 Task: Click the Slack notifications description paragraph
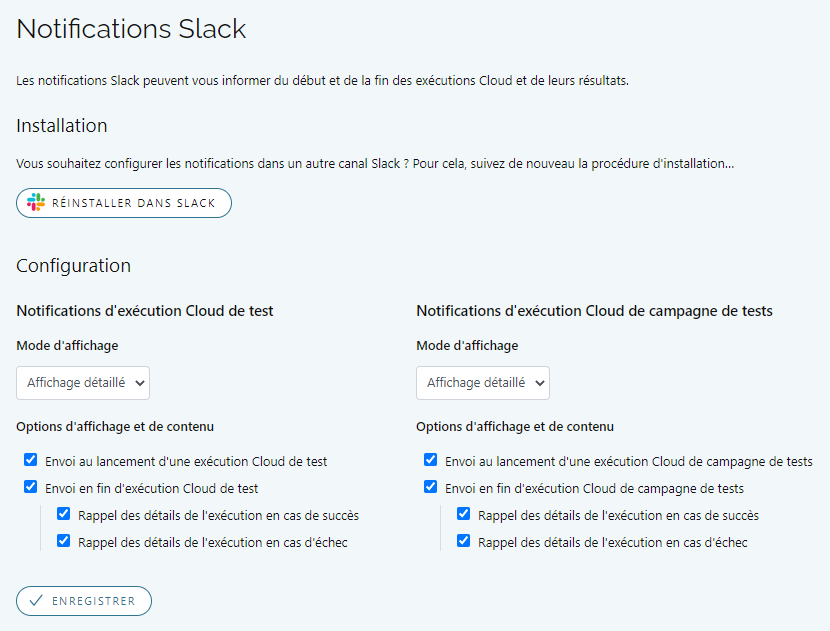(x=323, y=81)
